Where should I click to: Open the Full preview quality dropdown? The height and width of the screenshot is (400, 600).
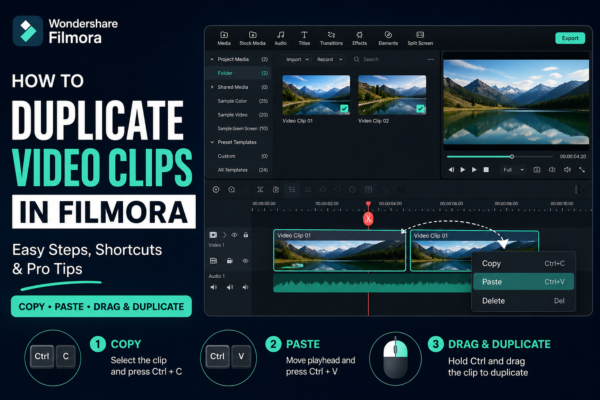[514, 170]
